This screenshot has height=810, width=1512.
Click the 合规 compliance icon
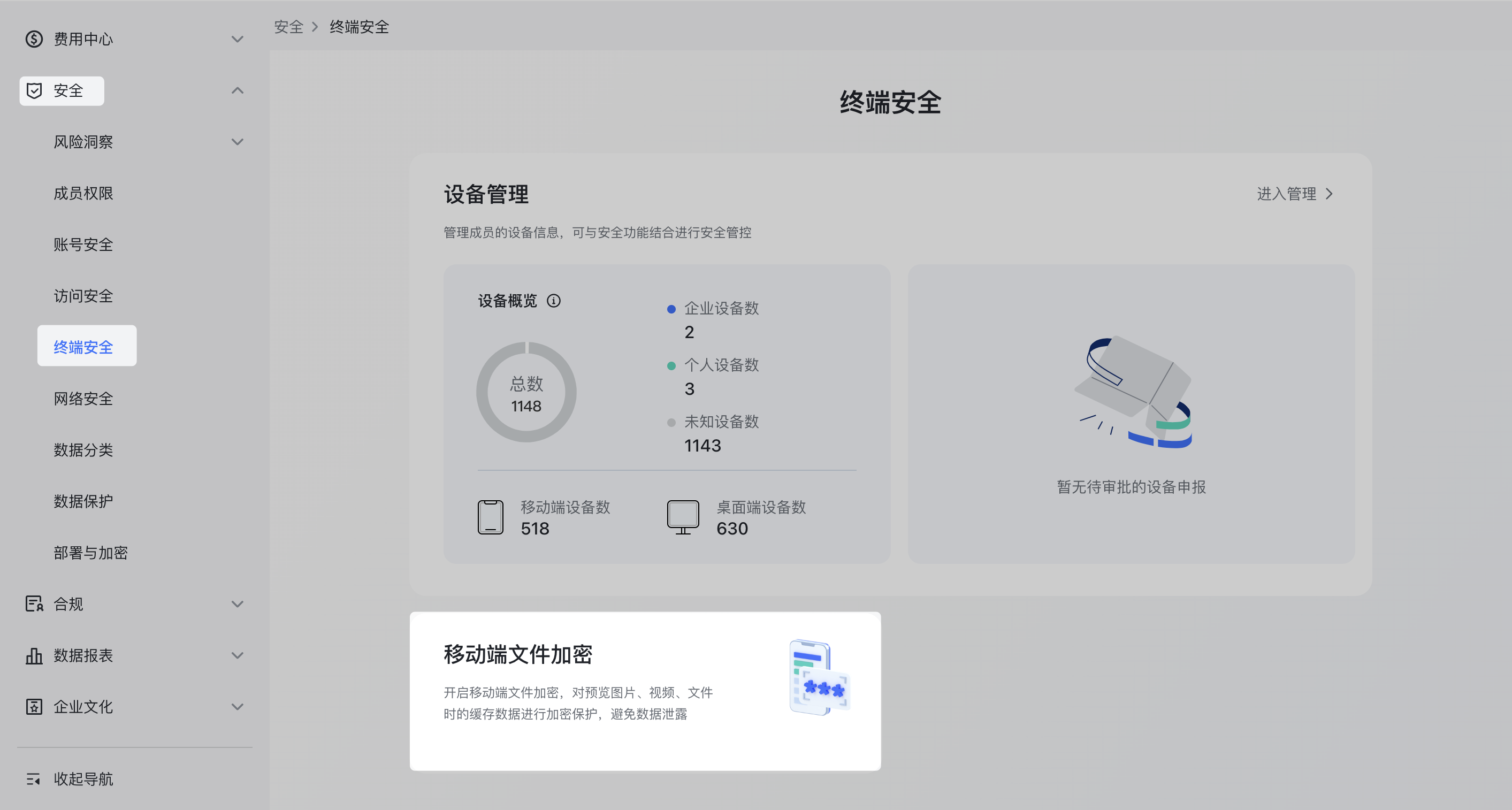pyautogui.click(x=34, y=603)
